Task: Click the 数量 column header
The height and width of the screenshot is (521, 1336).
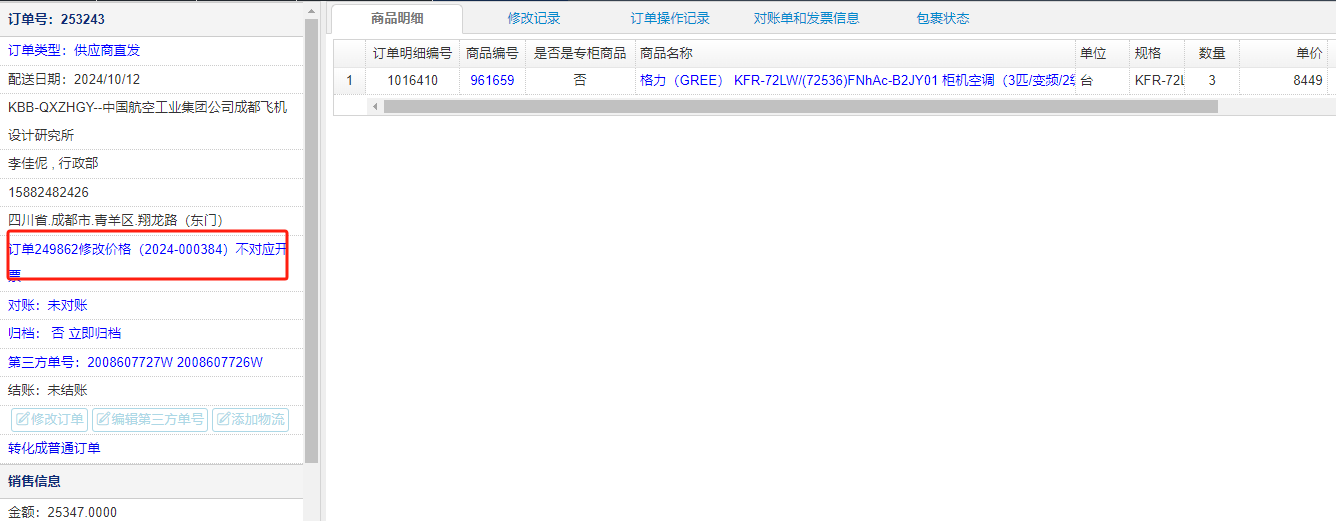Action: (x=1212, y=53)
